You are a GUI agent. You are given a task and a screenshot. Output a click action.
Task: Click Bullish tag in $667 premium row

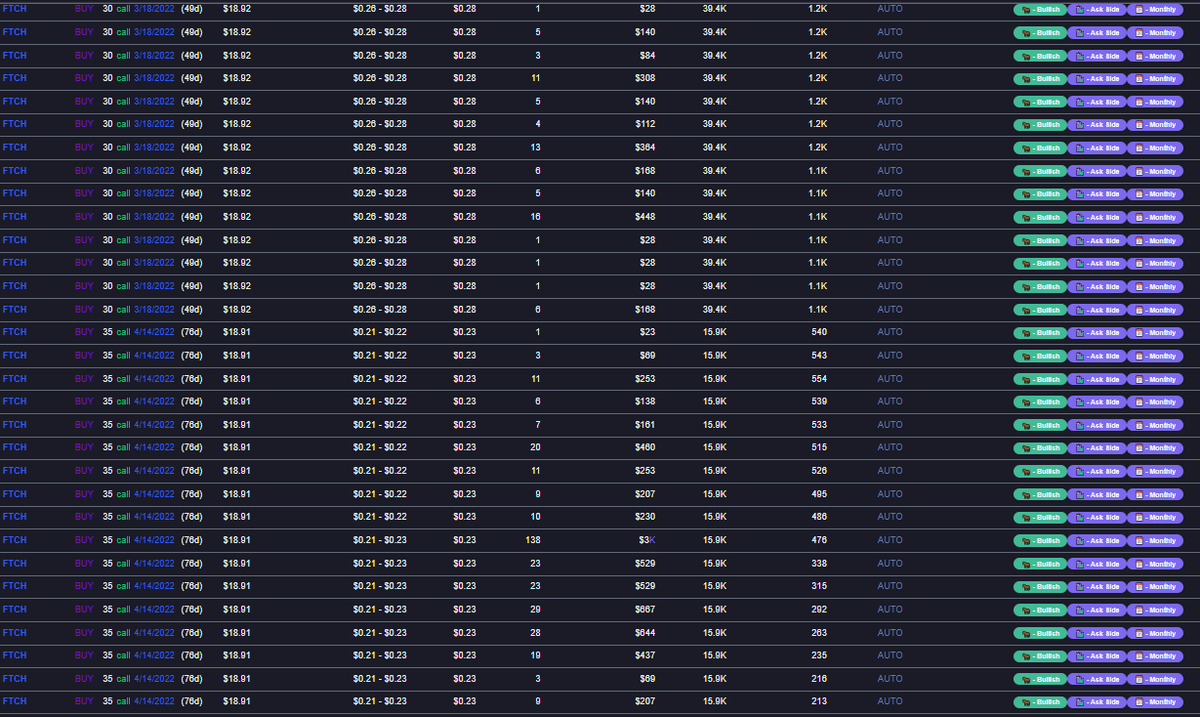pos(1040,610)
